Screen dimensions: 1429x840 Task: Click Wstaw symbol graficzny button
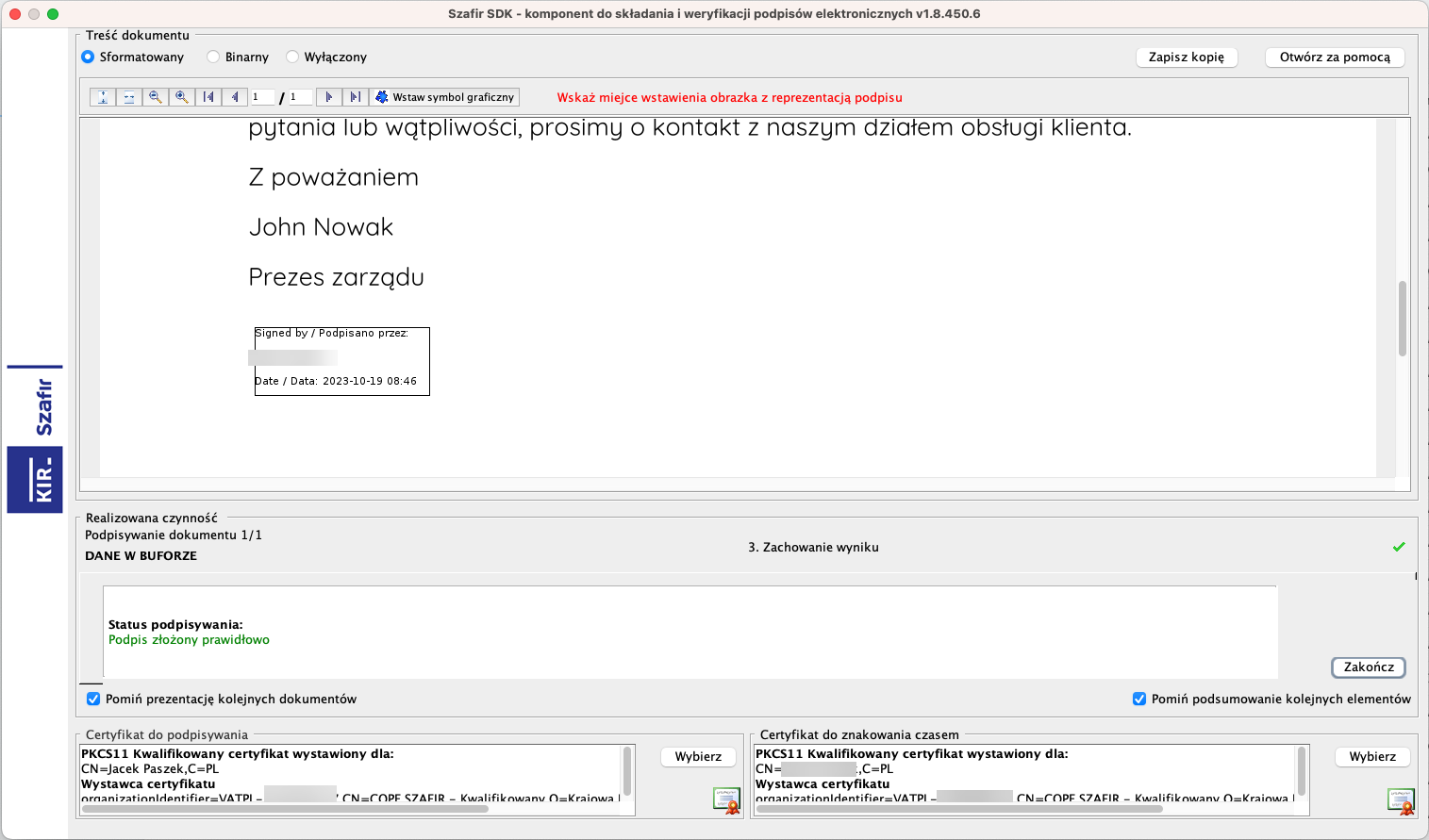click(x=444, y=97)
